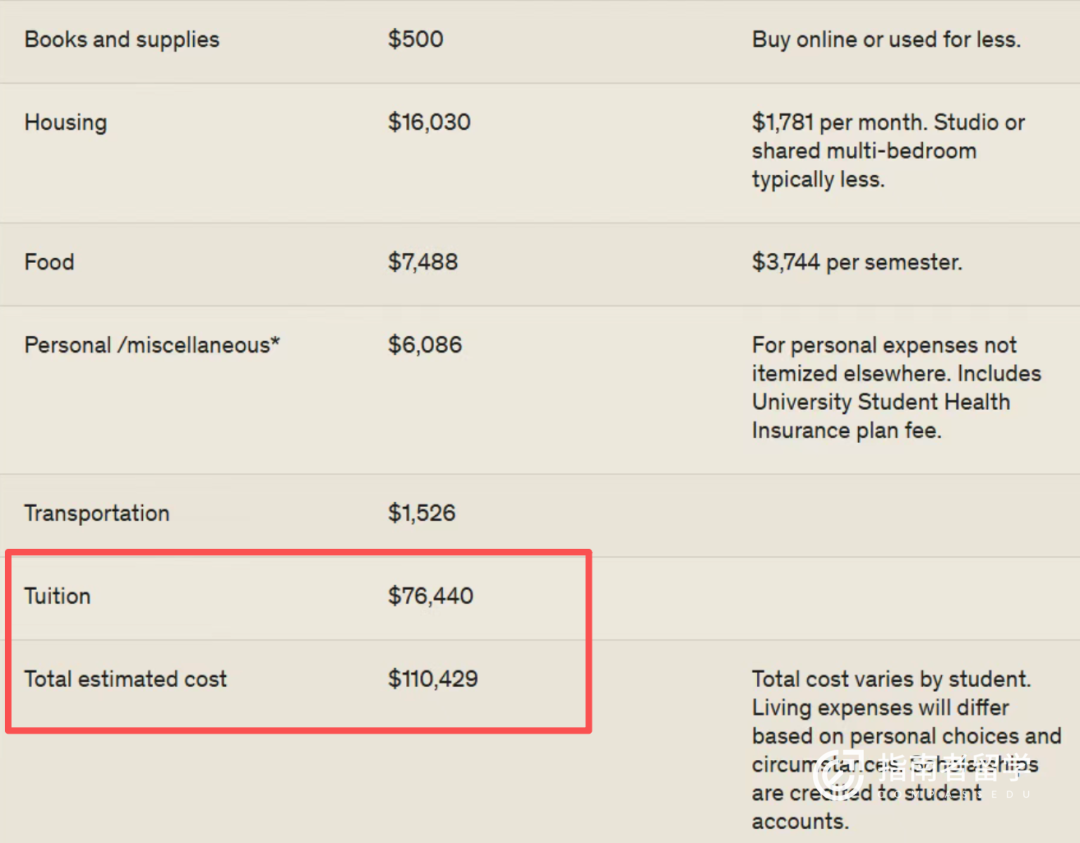Click the Tuition row label
The width and height of the screenshot is (1080, 843).
tap(58, 596)
